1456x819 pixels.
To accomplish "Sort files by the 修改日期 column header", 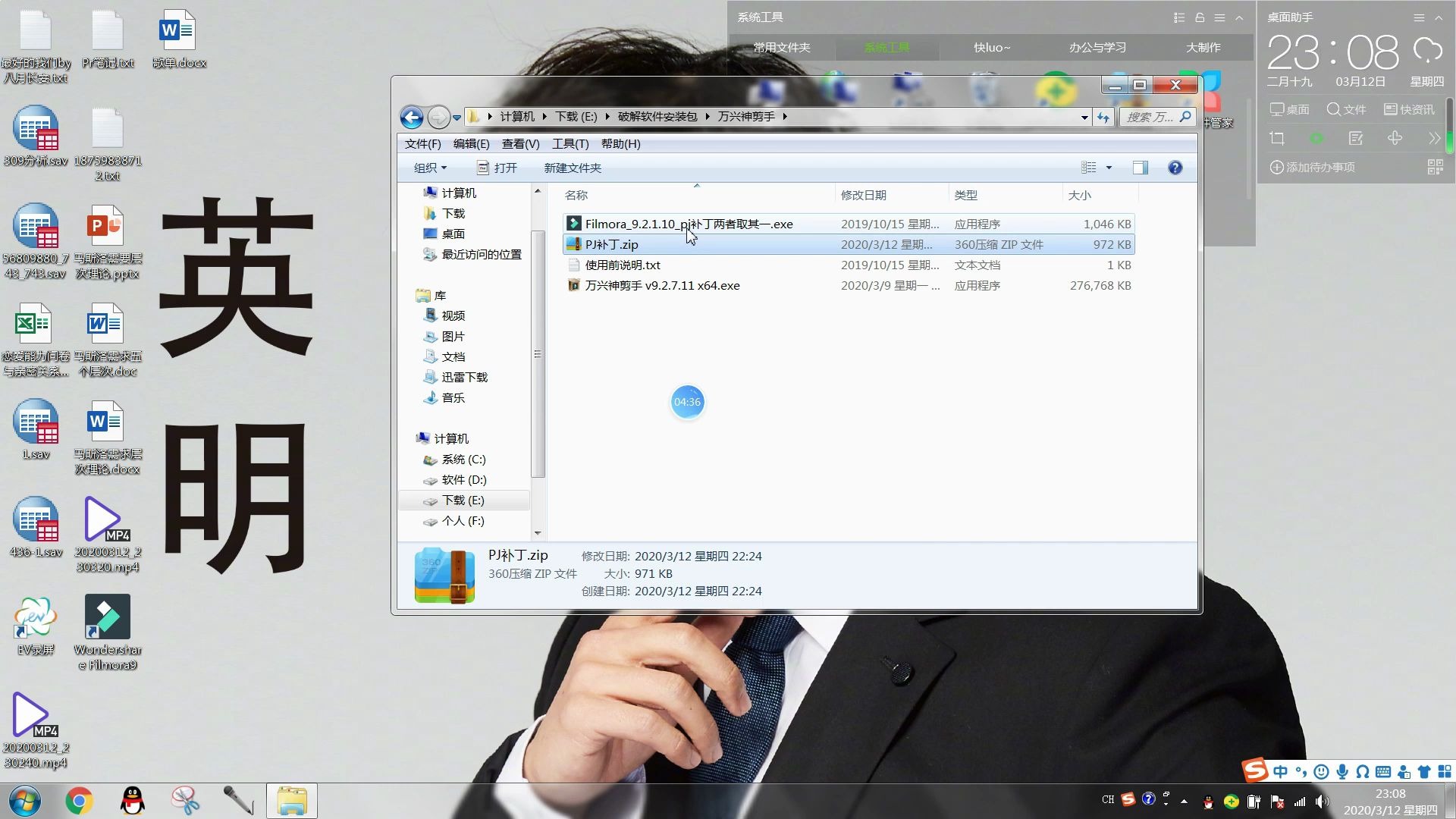I will (x=891, y=195).
